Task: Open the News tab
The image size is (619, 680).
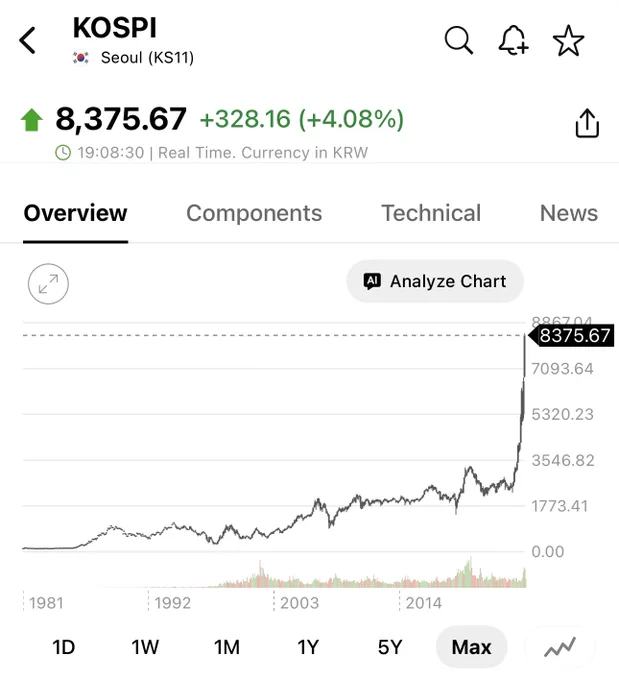Action: click(x=569, y=213)
